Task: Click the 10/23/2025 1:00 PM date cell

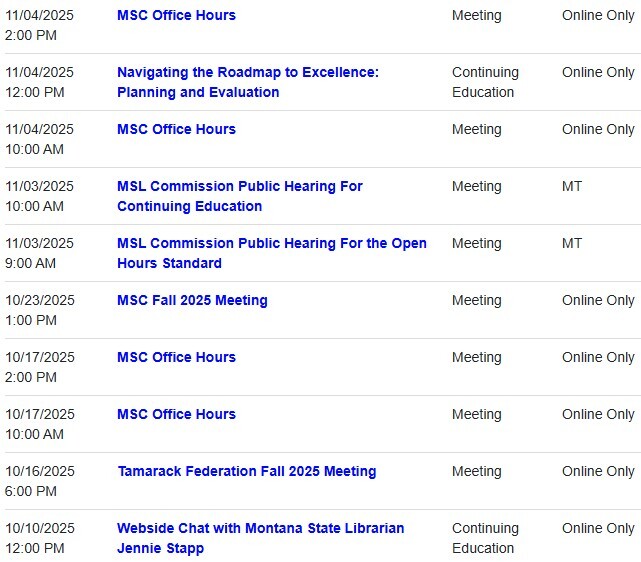Action: click(40, 310)
